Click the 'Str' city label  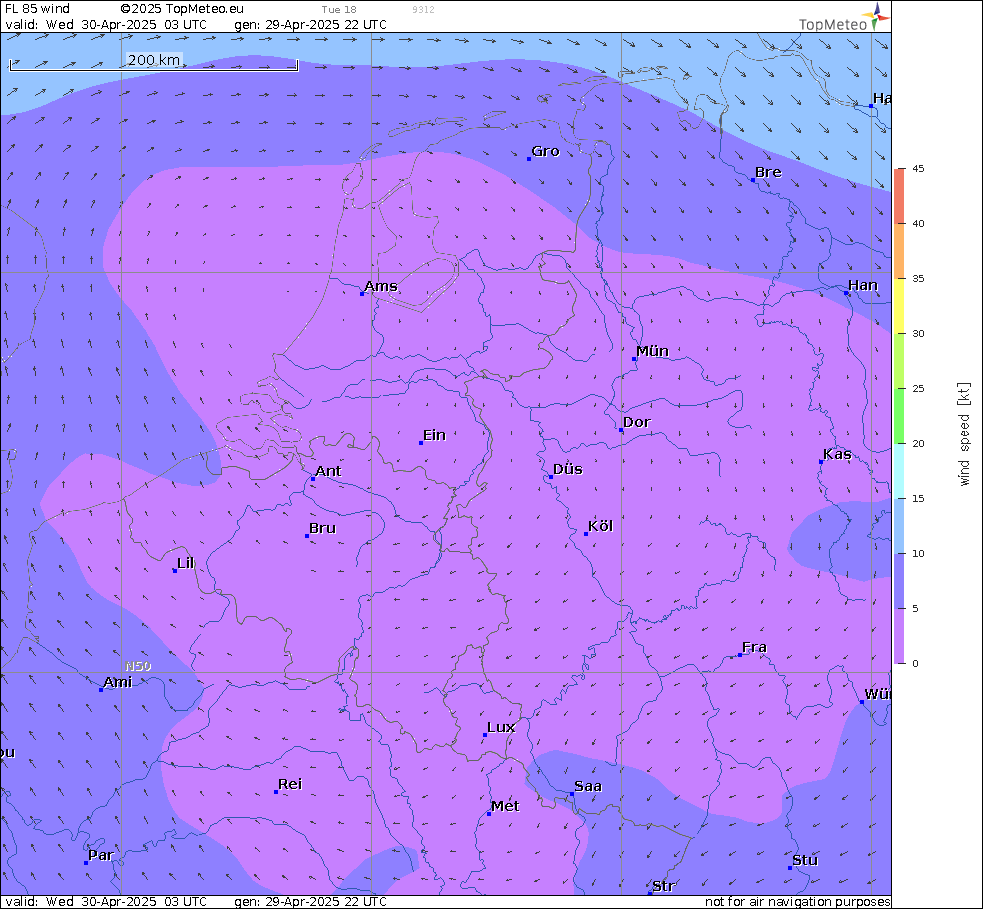[x=663, y=886]
